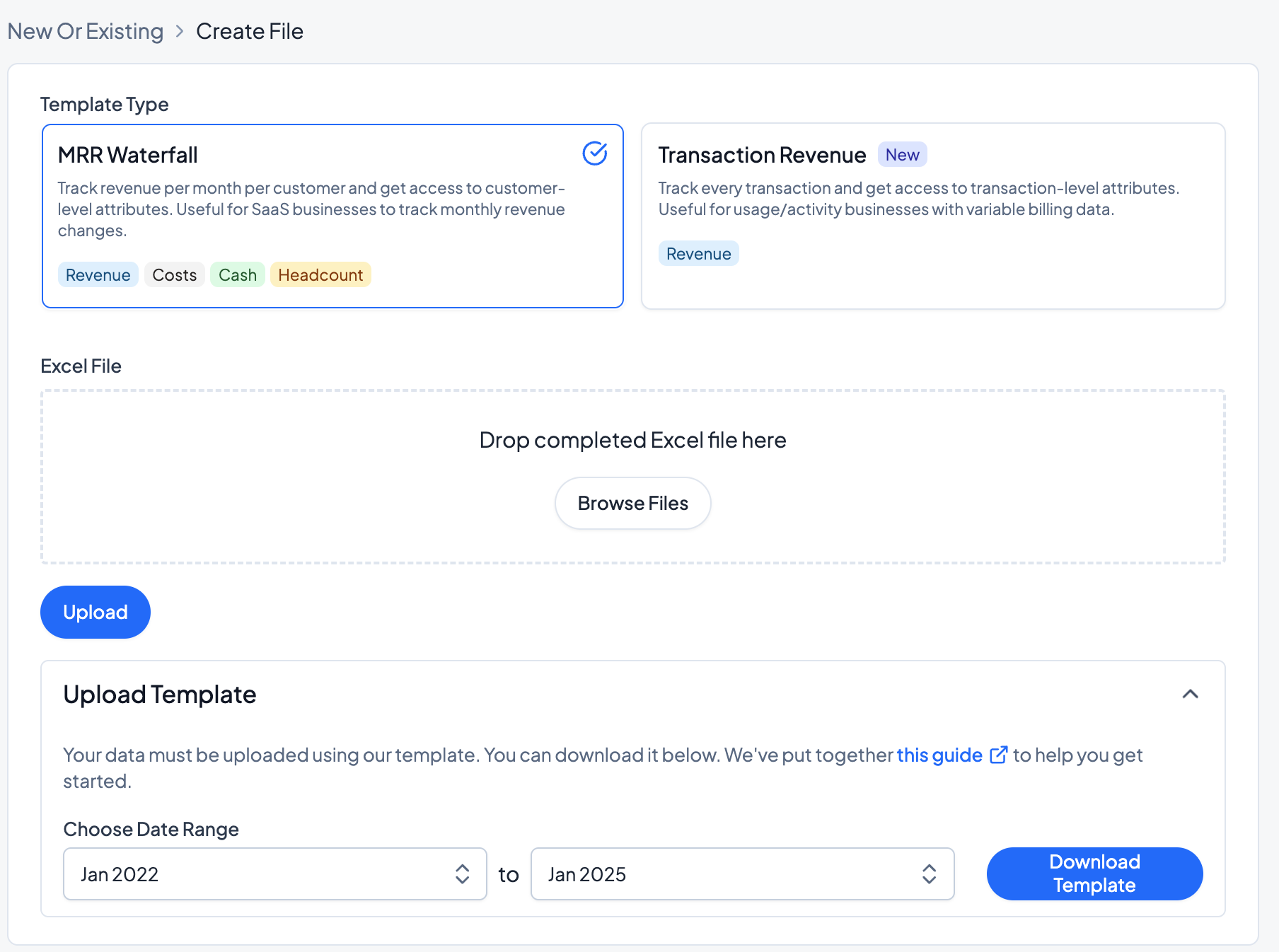Click the end date up-down arrows icon
This screenshot has height=952, width=1279.
pos(929,874)
